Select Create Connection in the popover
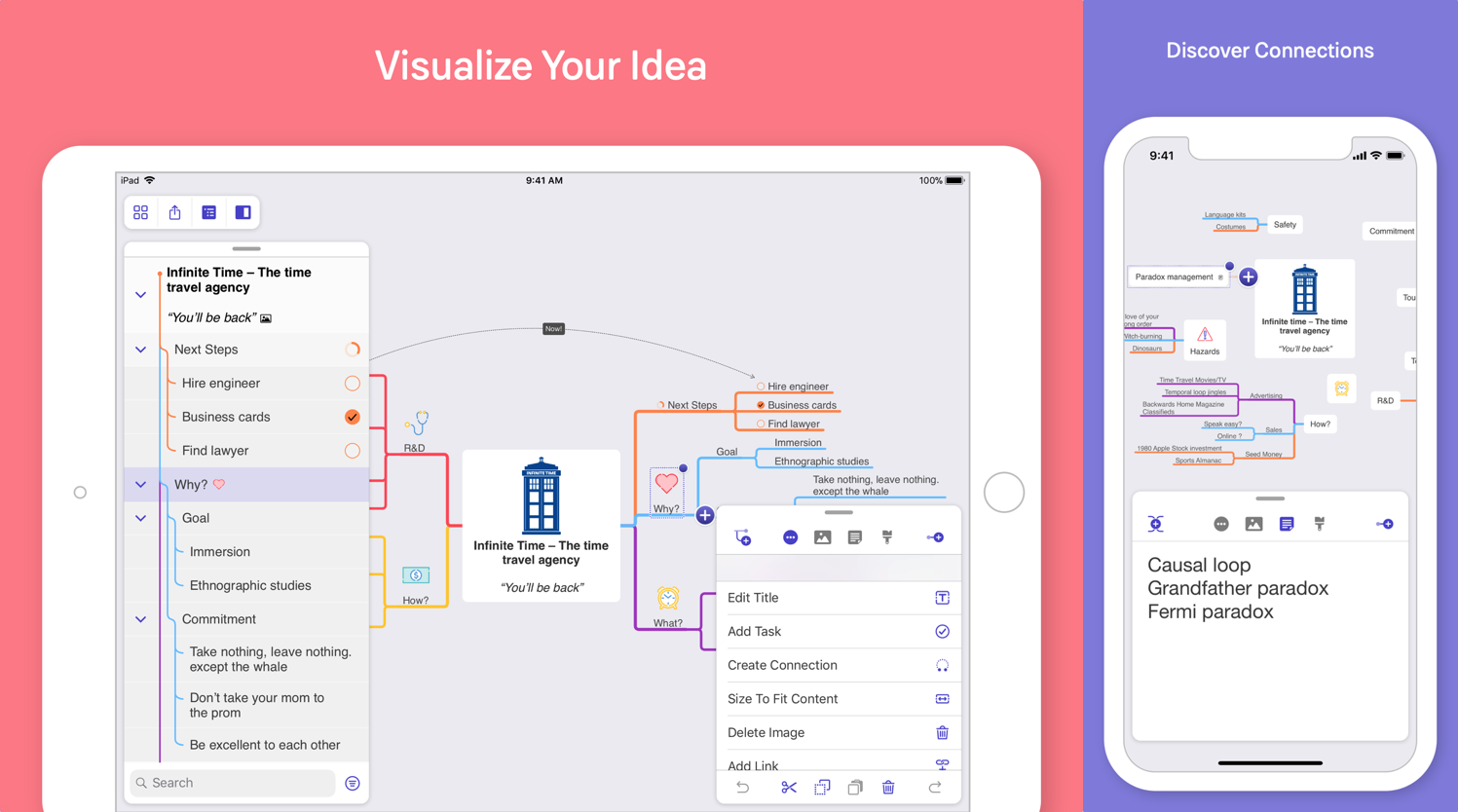The height and width of the screenshot is (812, 1458). click(x=782, y=665)
